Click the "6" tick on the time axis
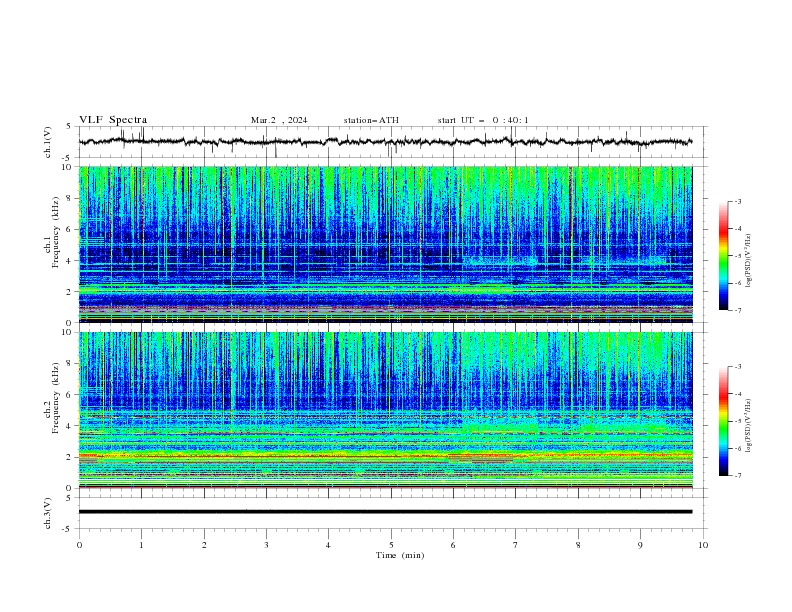 pyautogui.click(x=453, y=545)
